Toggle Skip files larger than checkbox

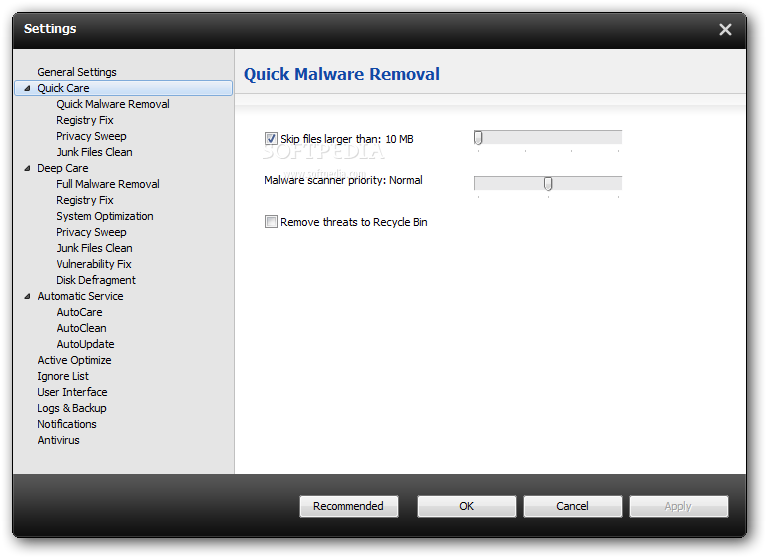(x=271, y=138)
